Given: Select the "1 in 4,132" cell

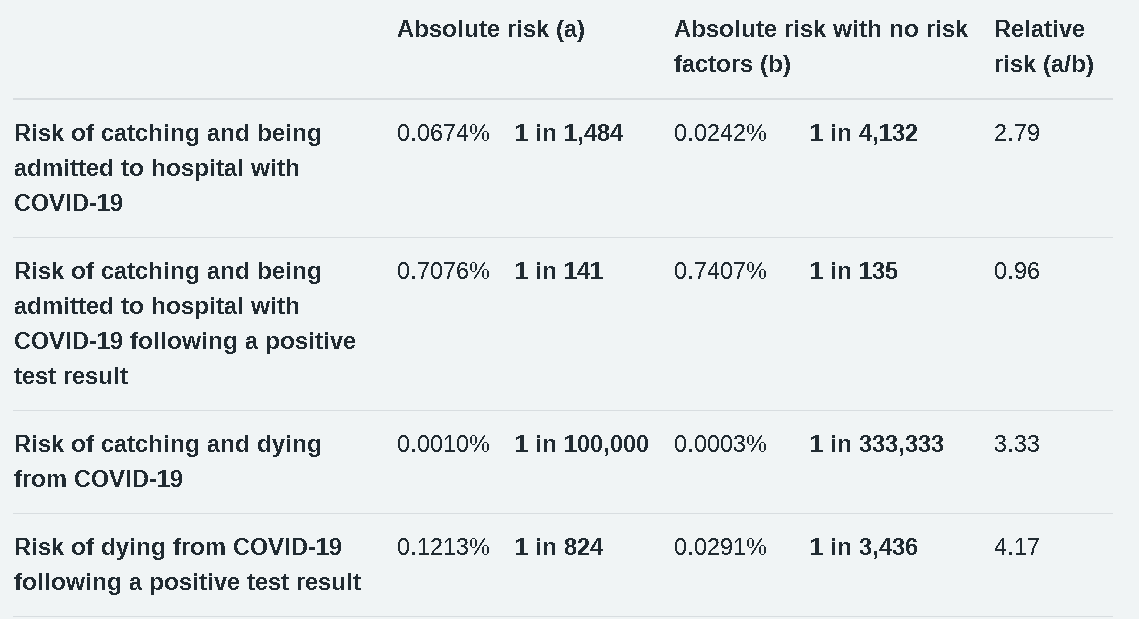Looking at the screenshot, I should pos(863,133).
